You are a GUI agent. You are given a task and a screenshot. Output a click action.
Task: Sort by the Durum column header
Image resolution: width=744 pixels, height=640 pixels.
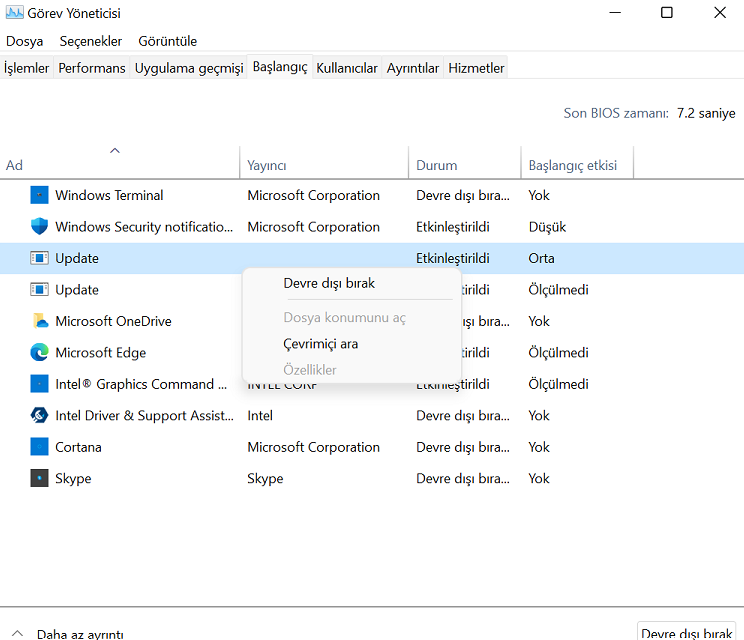coord(465,162)
